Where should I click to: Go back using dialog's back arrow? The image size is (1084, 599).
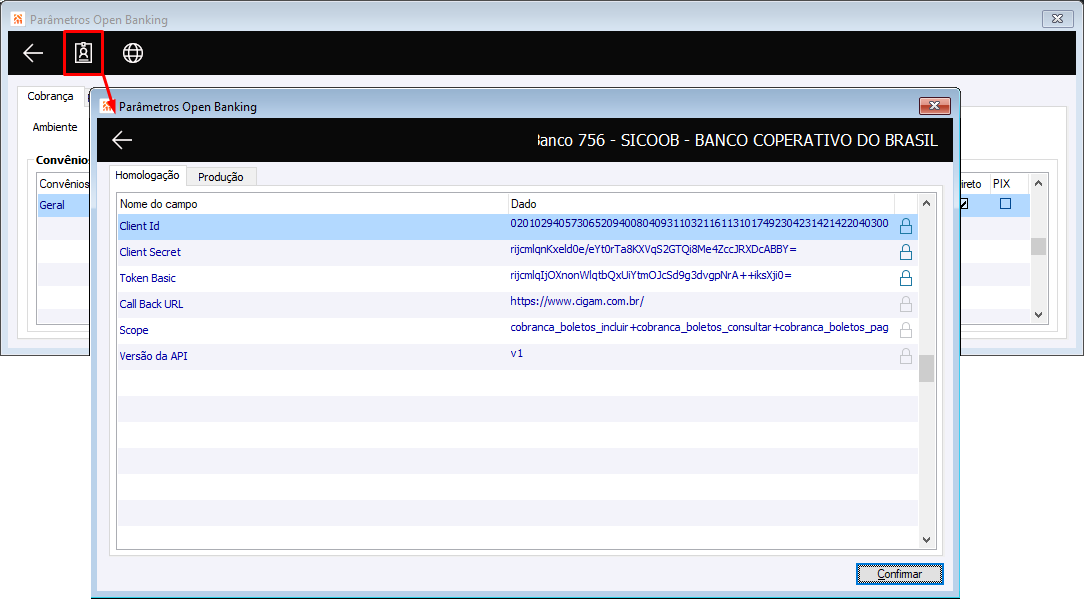point(122,140)
